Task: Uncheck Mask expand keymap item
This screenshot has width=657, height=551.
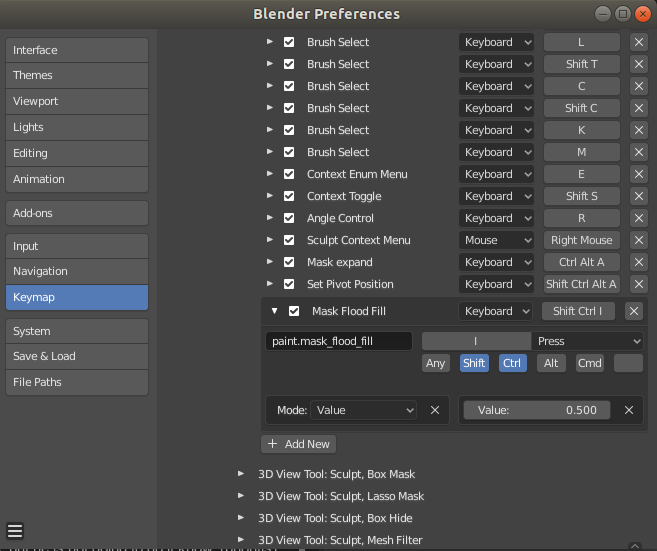Action: (x=289, y=262)
